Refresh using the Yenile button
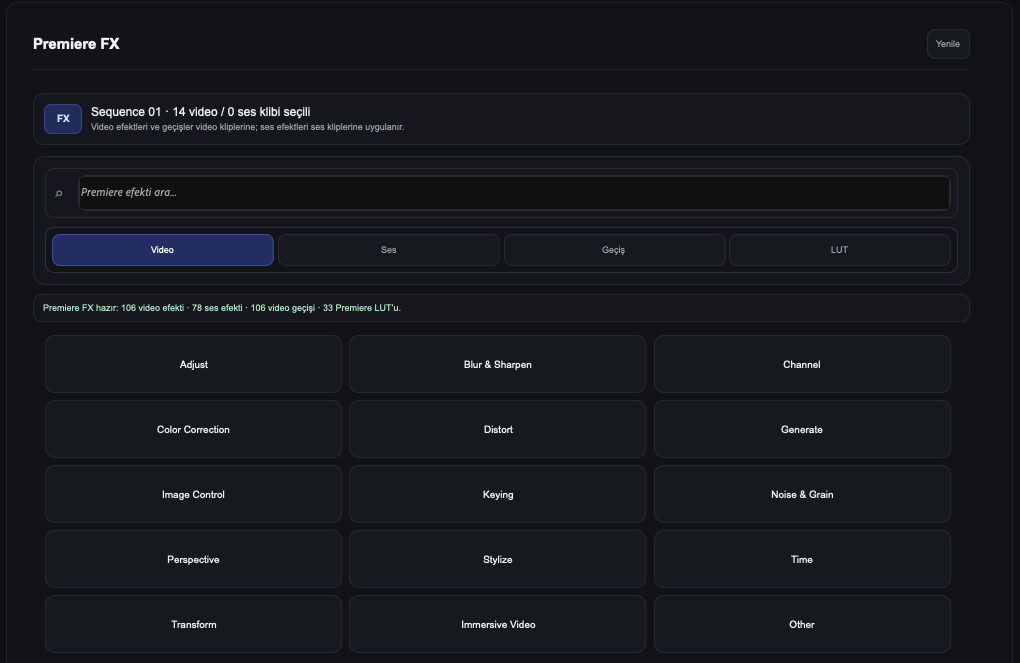Viewport: 1020px width, 663px height. (x=948, y=44)
